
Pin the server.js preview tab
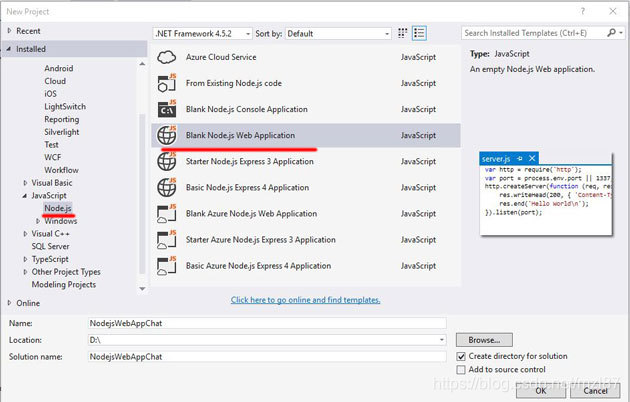520,159
